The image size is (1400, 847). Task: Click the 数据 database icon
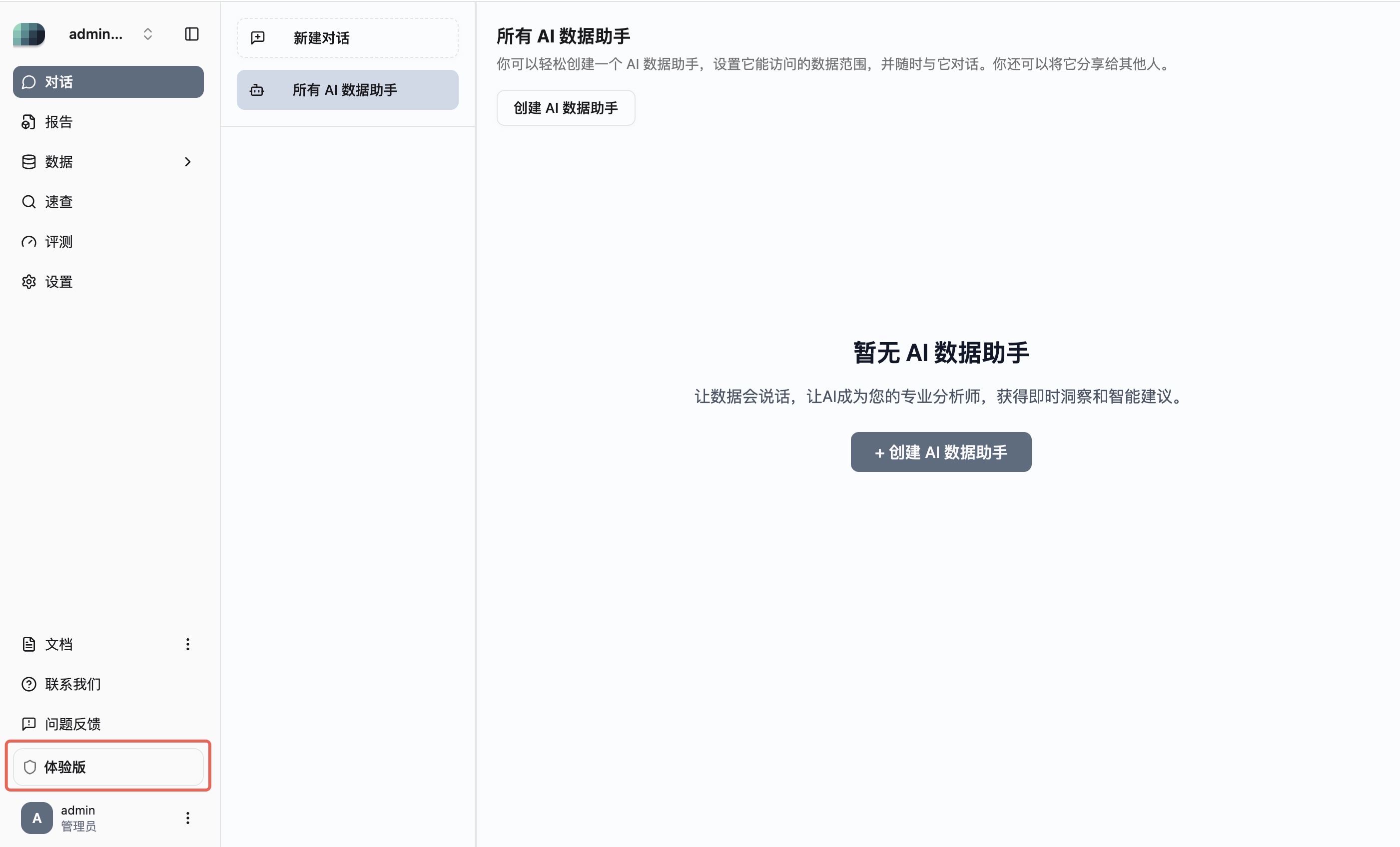[28, 162]
